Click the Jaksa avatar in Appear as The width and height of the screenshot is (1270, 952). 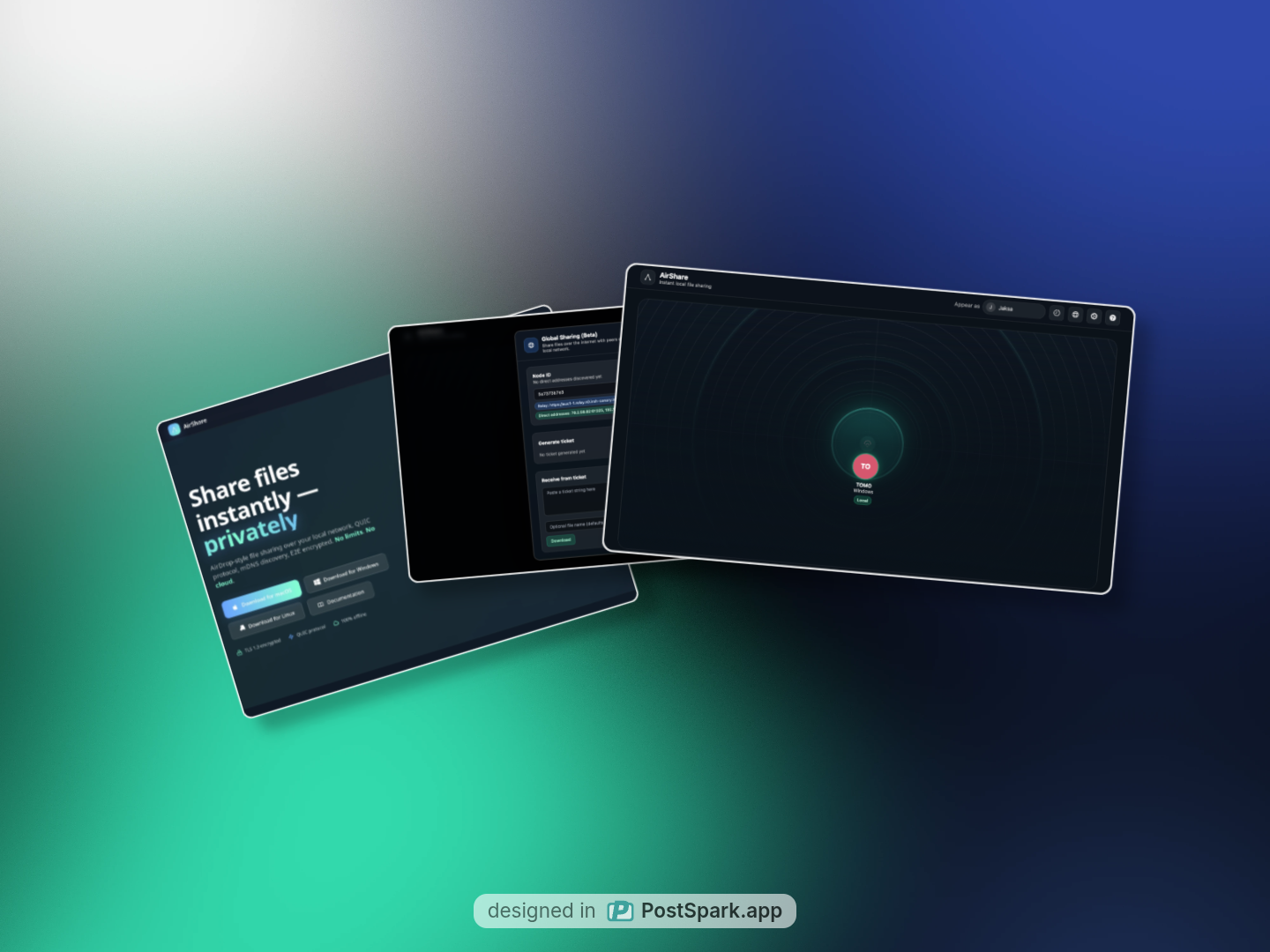click(x=990, y=309)
